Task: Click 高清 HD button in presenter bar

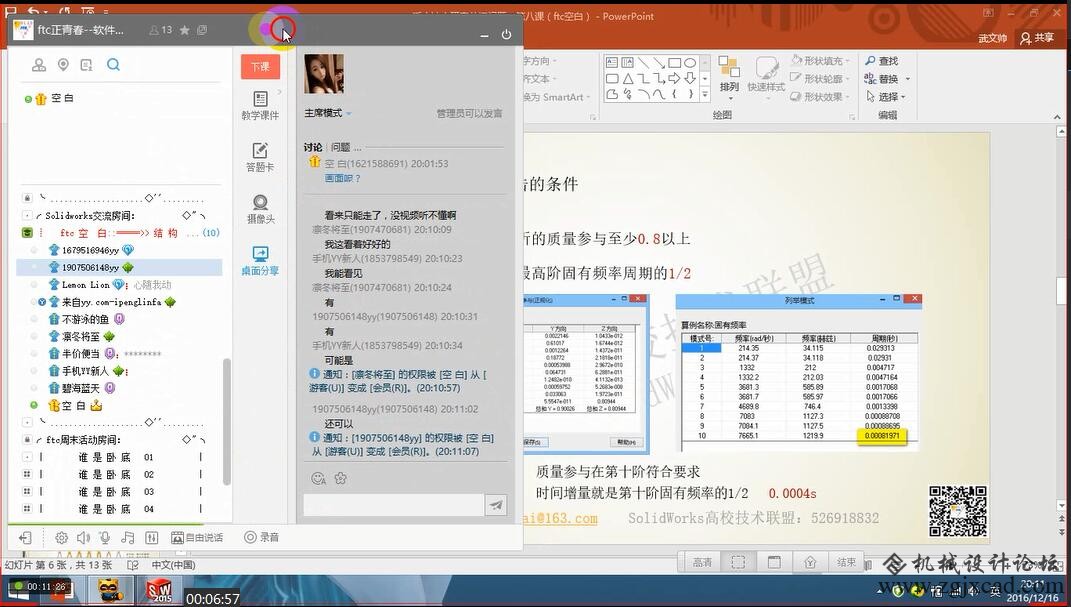Action: click(702, 562)
